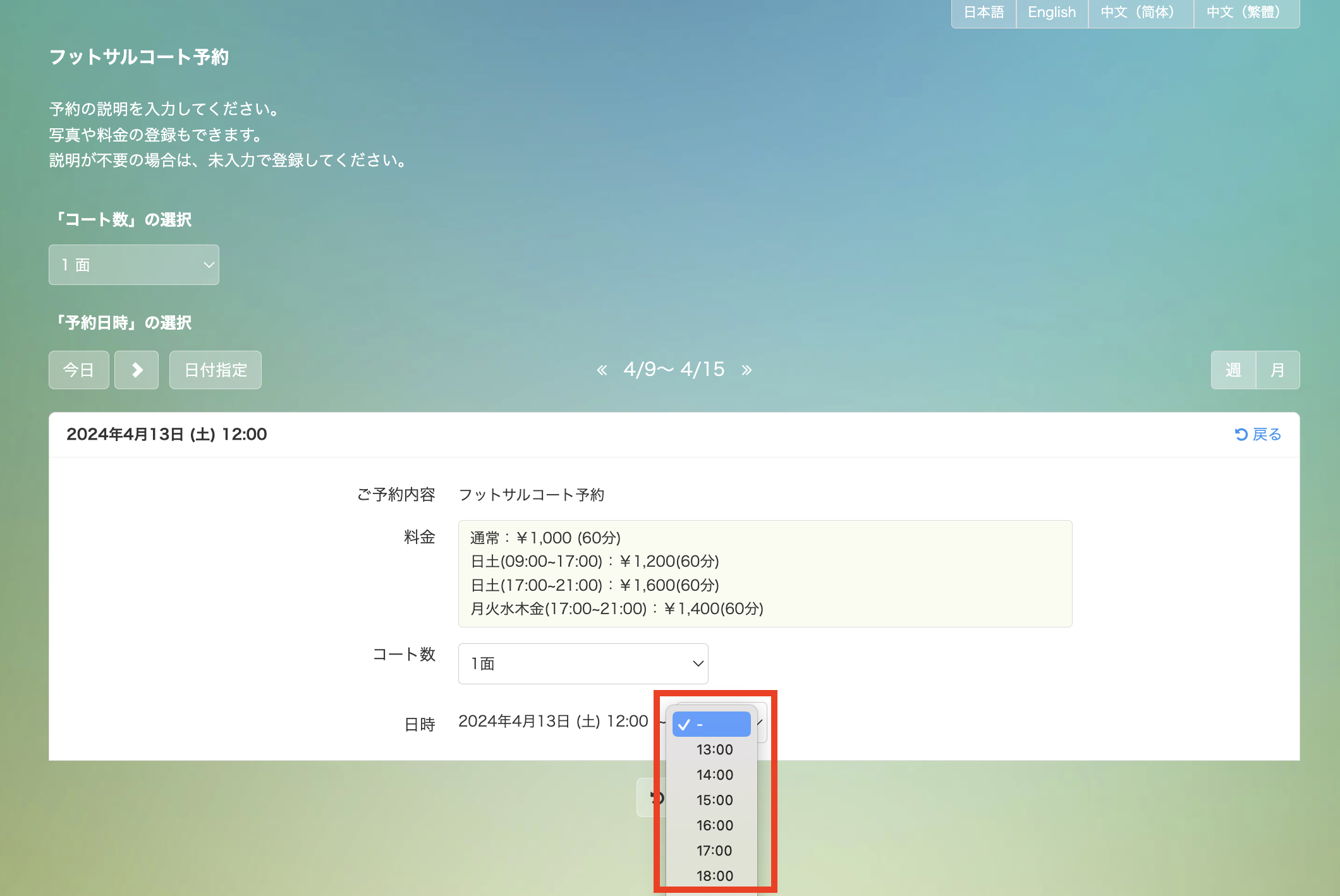Select 18:00 in dropdown list
The image size is (1340, 896).
[x=714, y=876]
